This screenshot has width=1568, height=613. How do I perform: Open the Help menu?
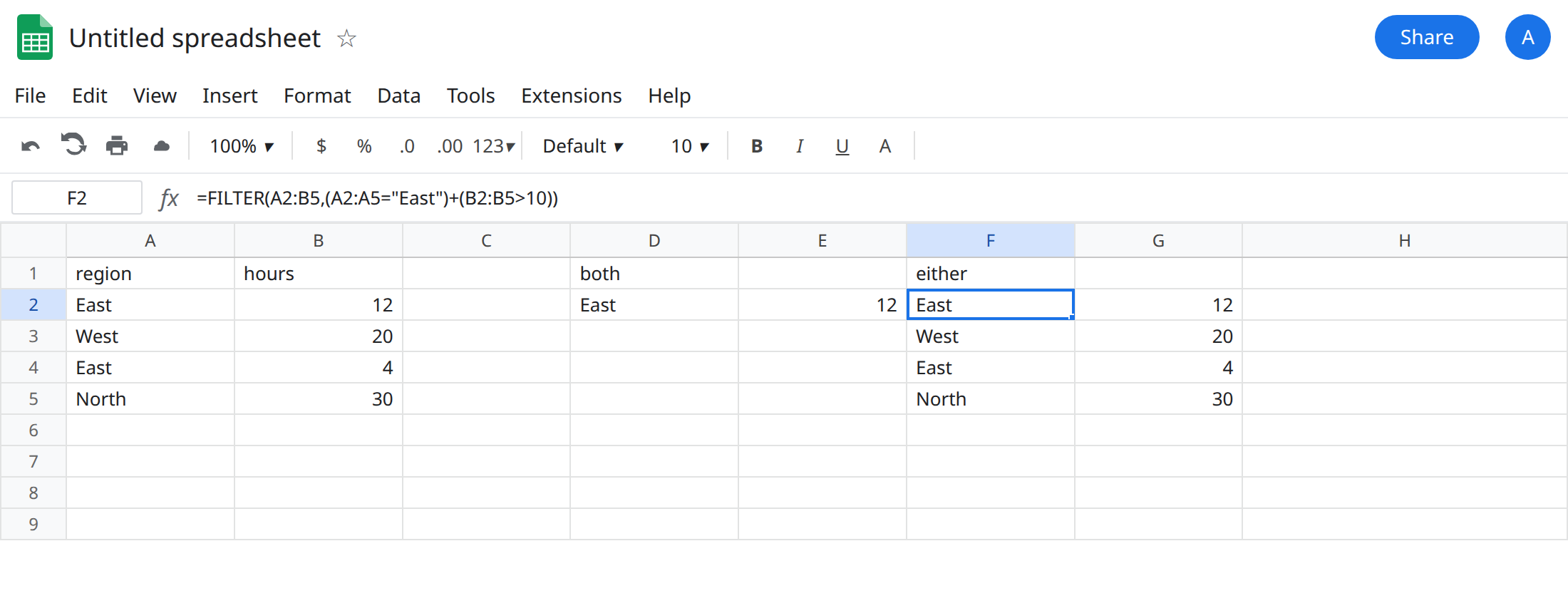coord(669,96)
